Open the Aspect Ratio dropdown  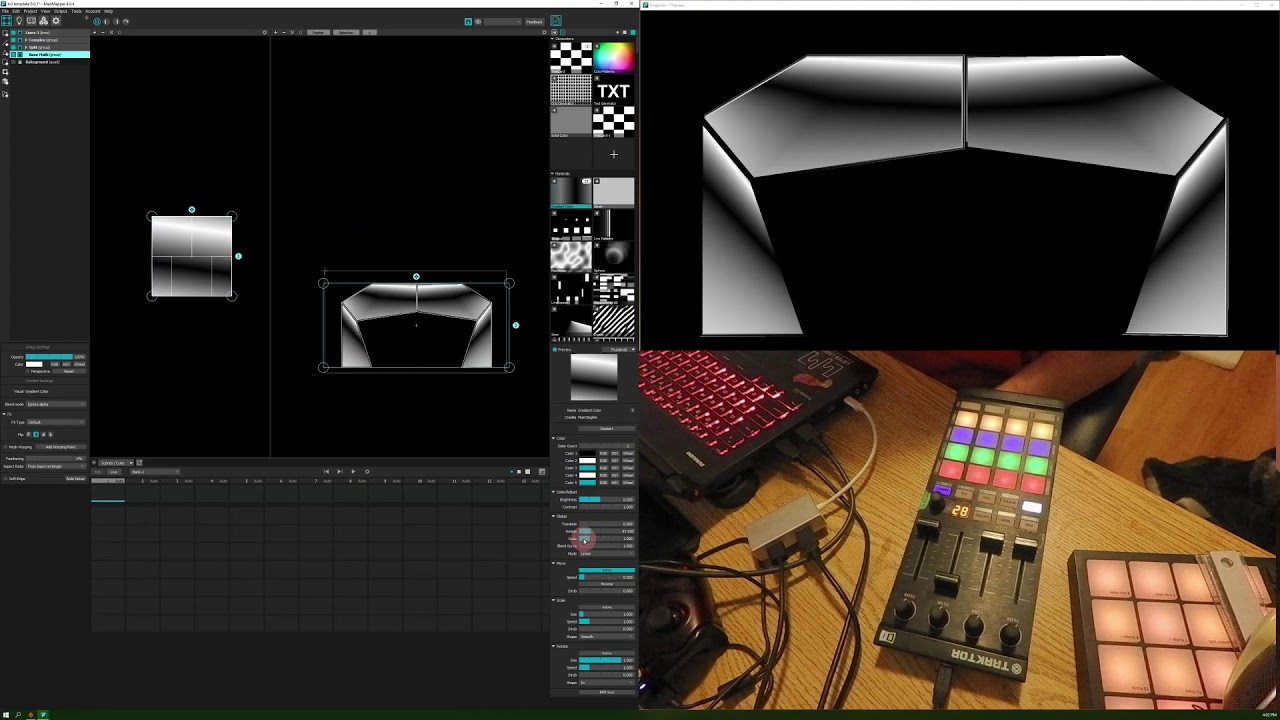[x=56, y=466]
